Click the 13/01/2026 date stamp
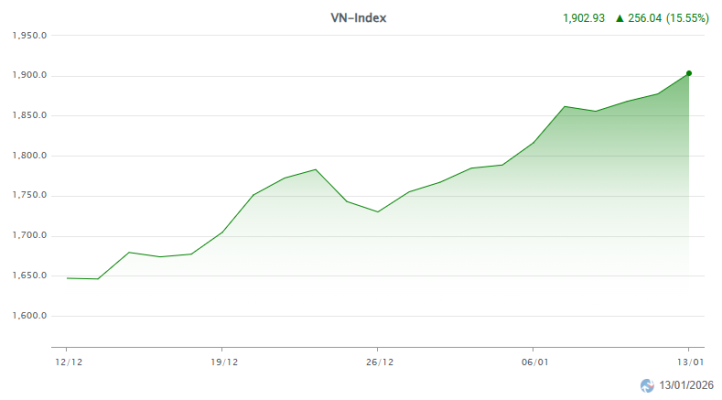 [687, 385]
